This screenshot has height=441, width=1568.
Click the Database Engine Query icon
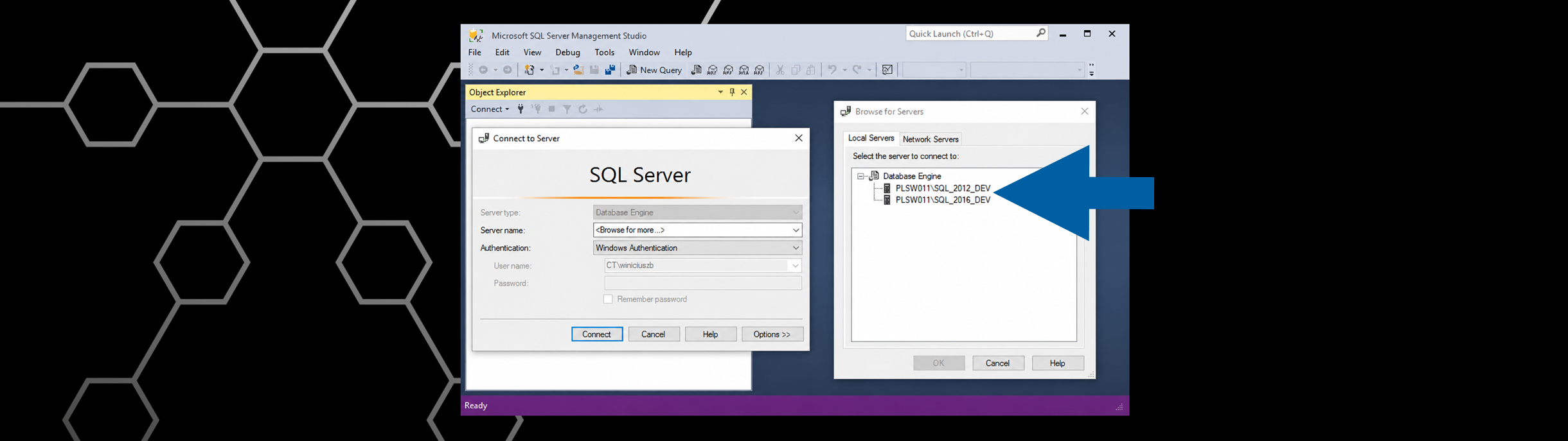click(696, 70)
